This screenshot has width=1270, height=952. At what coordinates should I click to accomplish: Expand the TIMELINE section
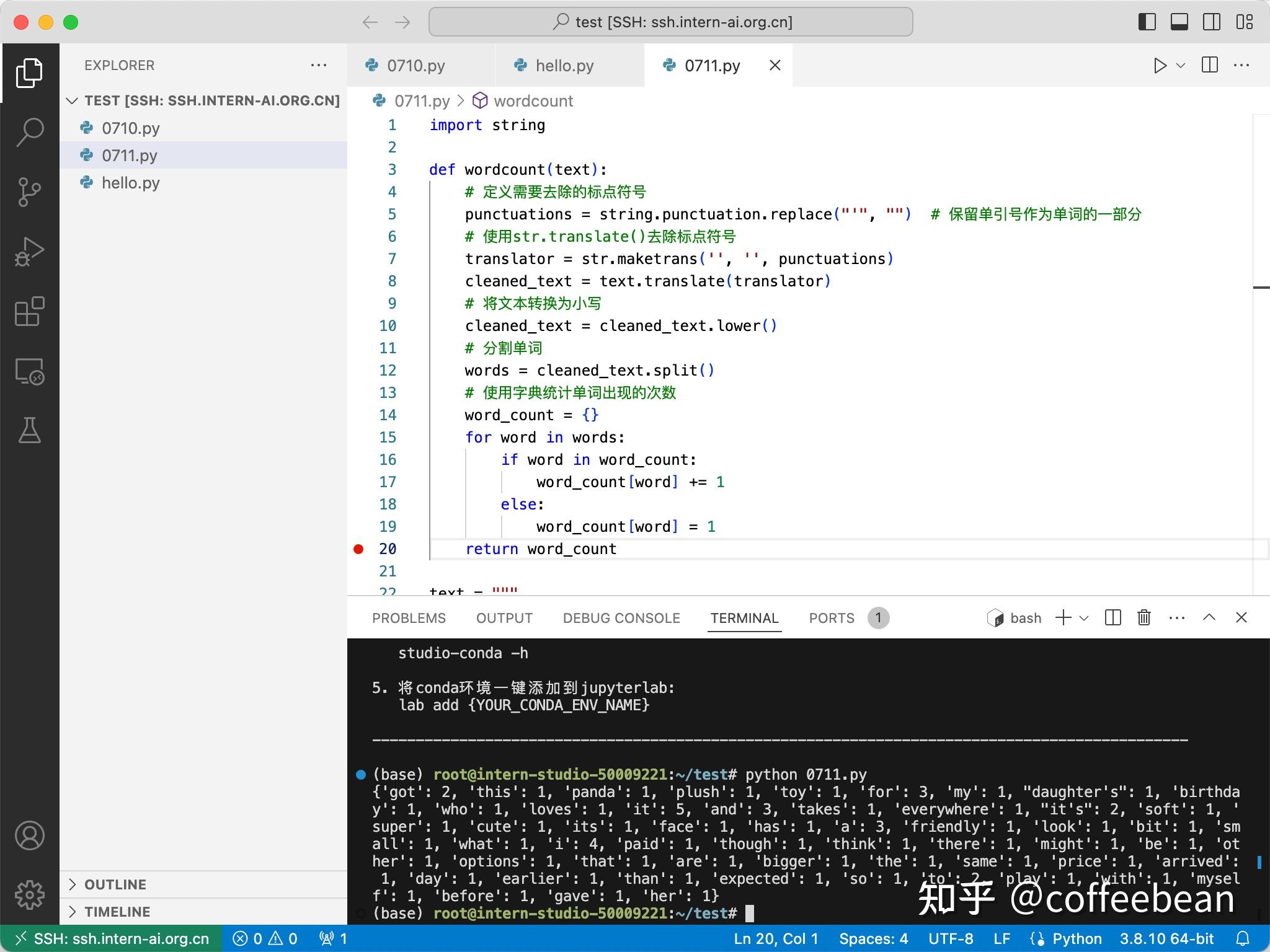115,912
